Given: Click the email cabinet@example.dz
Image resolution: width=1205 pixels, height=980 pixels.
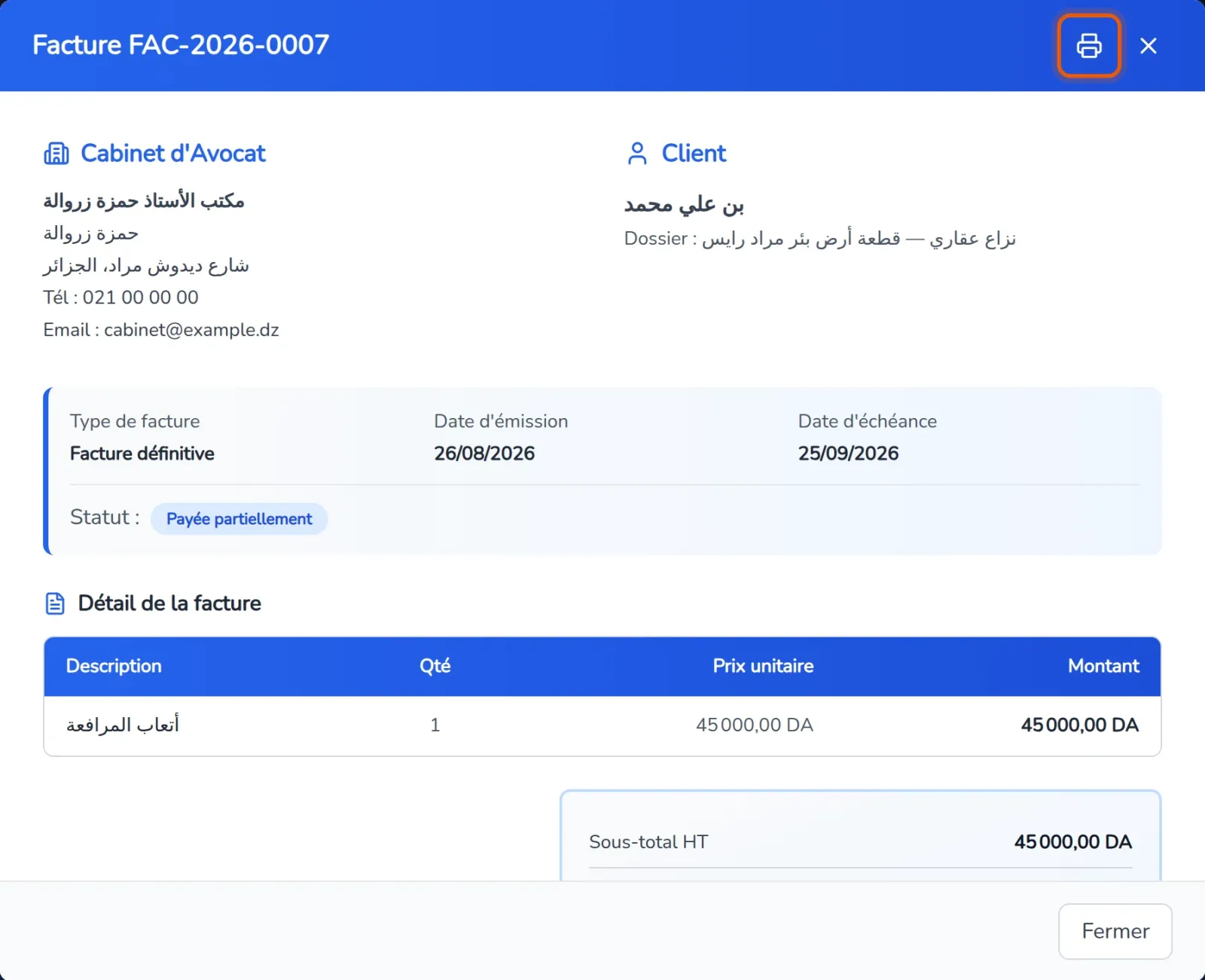Looking at the screenshot, I should [191, 330].
